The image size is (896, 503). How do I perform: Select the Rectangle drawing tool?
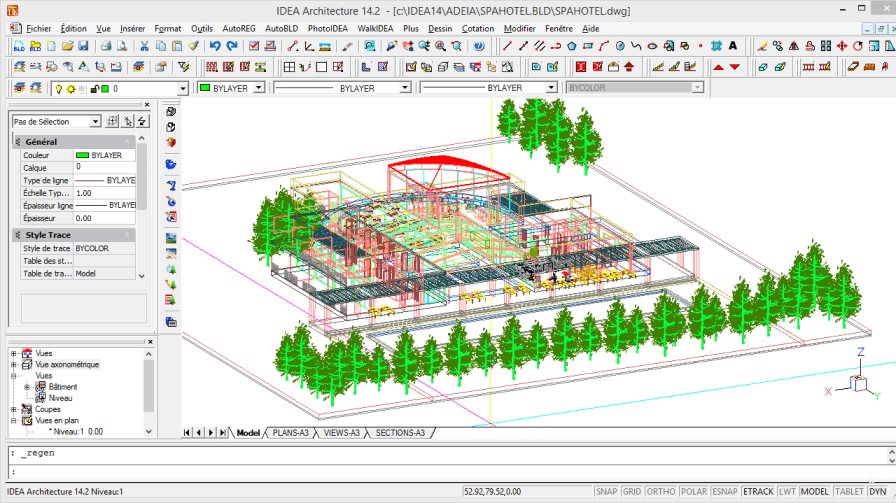click(x=587, y=46)
